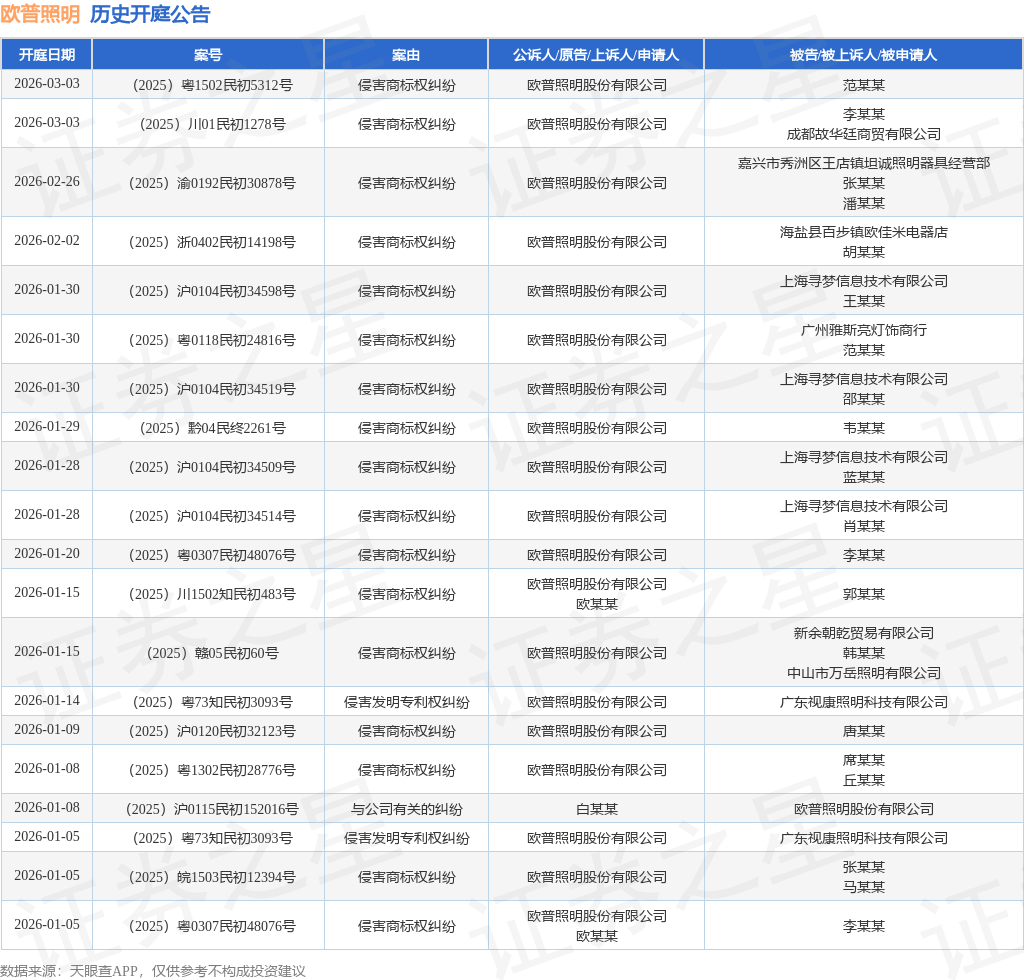Select case number (2025)赣05民初60号
Viewport: 1024px width, 980px height.
(212, 653)
